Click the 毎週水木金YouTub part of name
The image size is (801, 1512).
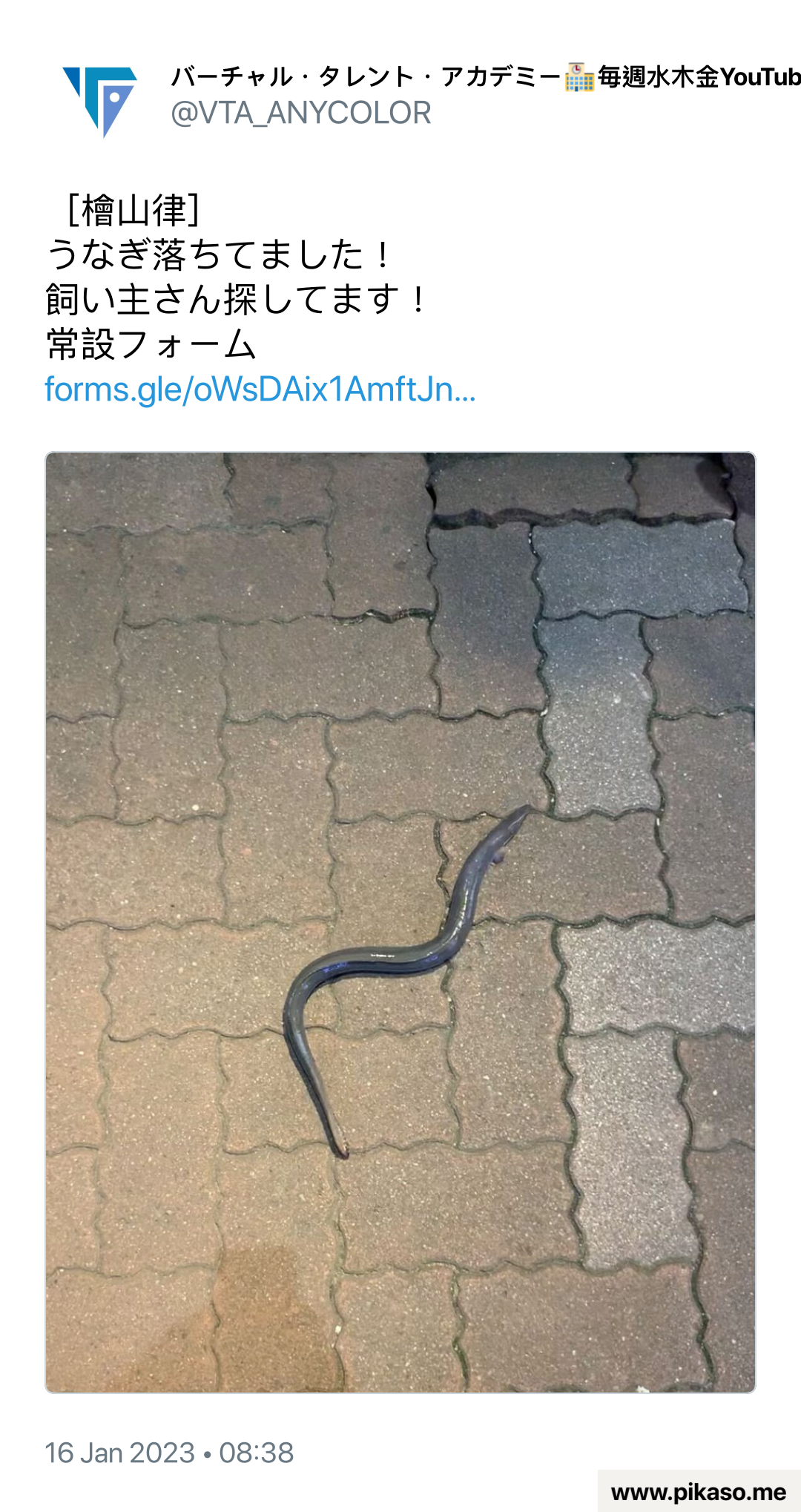point(699,77)
